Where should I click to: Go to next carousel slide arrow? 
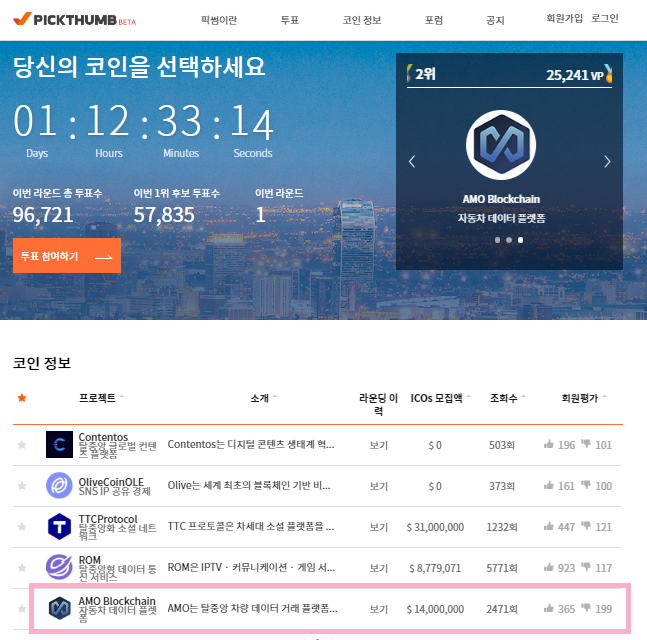(x=606, y=162)
